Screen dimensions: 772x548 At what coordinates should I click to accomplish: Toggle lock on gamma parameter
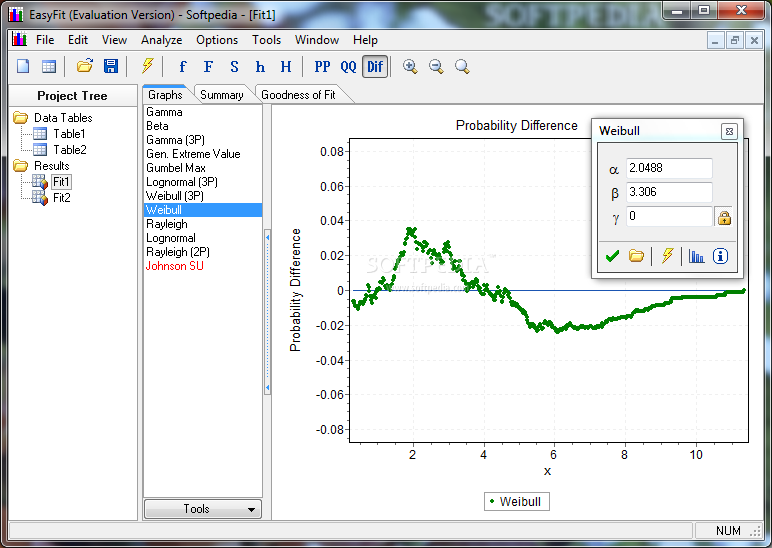724,217
